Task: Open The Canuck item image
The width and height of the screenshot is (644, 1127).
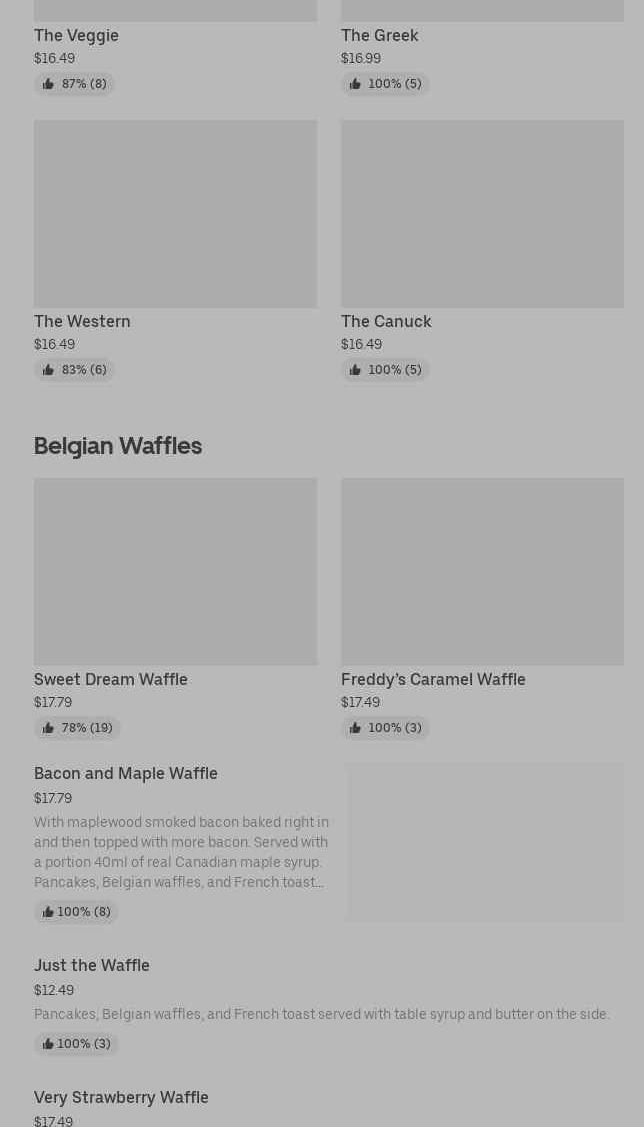Action: pos(482,214)
